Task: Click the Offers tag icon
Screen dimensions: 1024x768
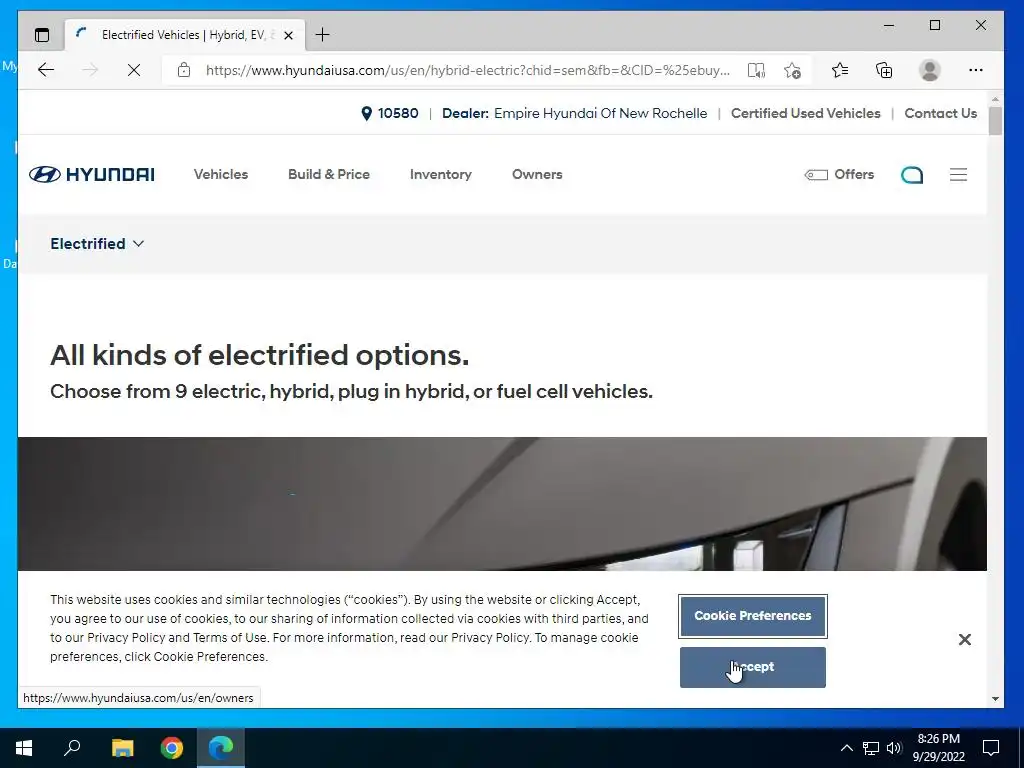Action: tap(816, 174)
